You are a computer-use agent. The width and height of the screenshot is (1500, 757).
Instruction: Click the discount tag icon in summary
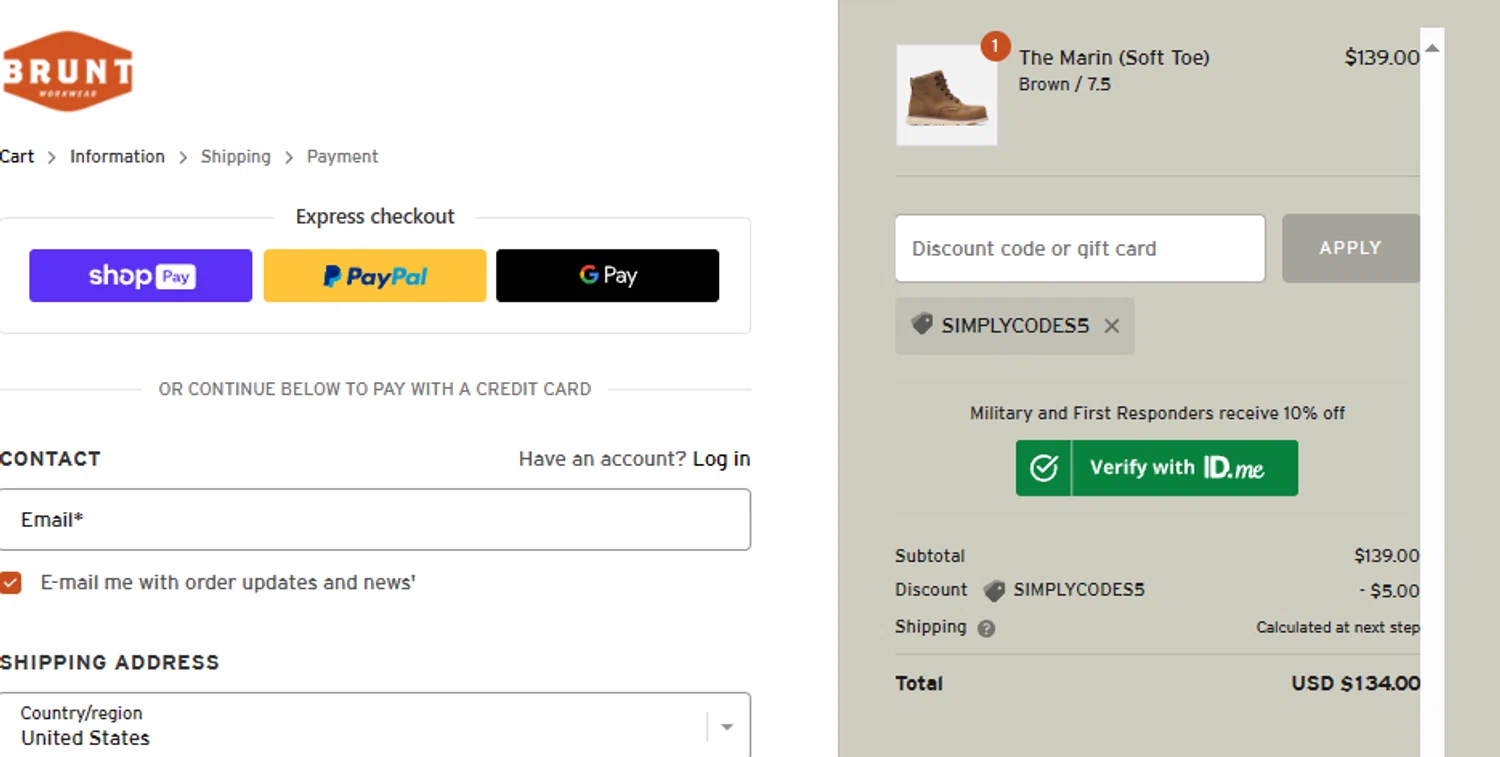[994, 591]
